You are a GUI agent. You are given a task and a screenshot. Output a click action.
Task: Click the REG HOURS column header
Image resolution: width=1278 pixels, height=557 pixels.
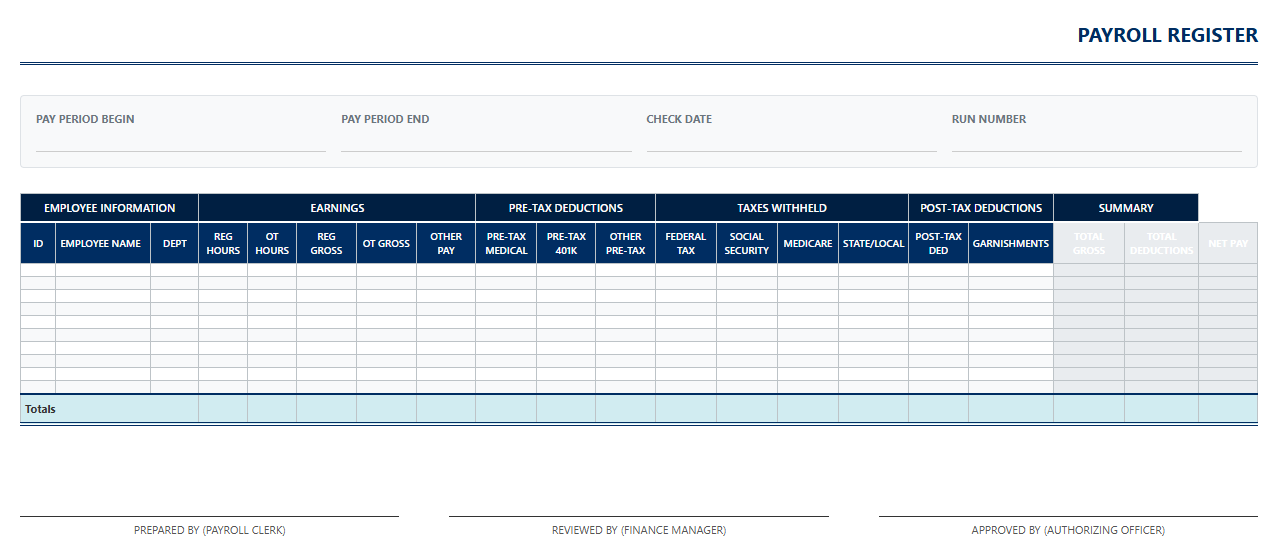click(x=223, y=243)
